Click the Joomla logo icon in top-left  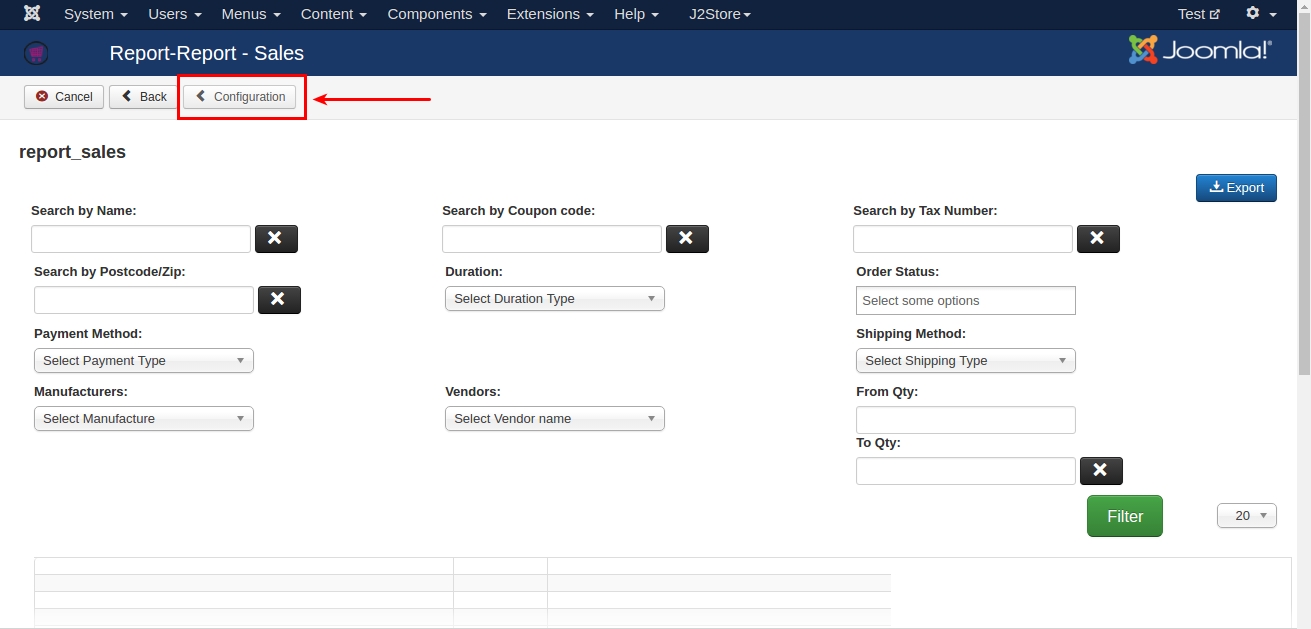[32, 14]
